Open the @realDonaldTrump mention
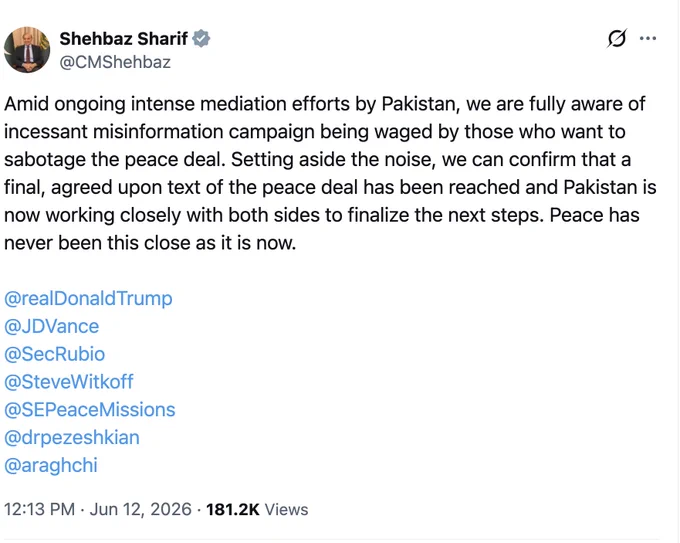This screenshot has width=680, height=543. (88, 299)
